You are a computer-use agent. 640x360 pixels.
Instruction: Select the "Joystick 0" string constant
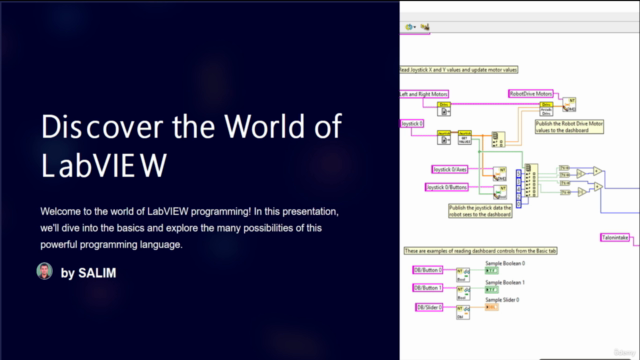411,123
